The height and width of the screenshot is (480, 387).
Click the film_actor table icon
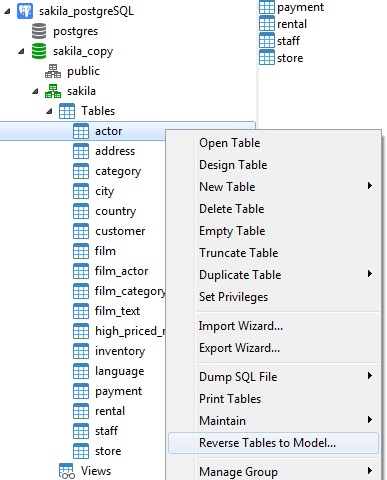[81, 271]
